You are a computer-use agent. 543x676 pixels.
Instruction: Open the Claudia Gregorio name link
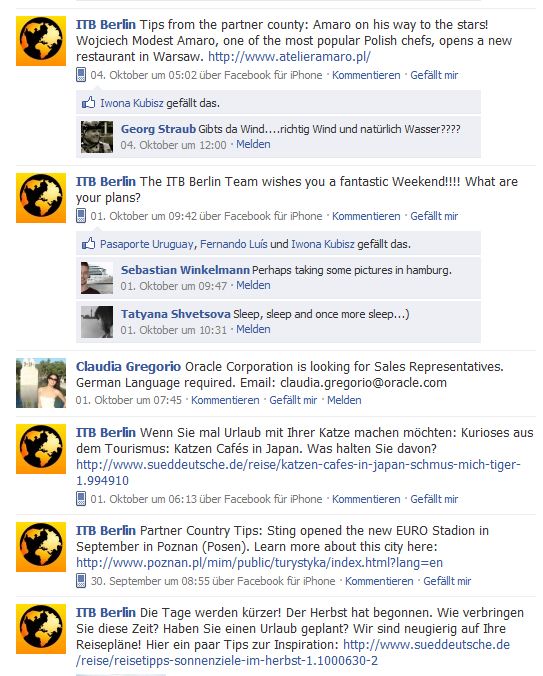[x=128, y=366]
